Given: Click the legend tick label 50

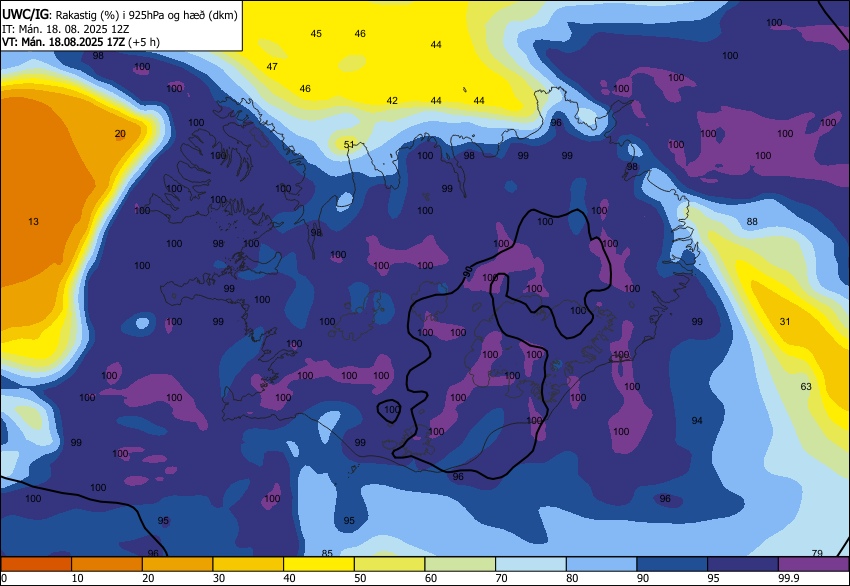Looking at the screenshot, I should [360, 578].
